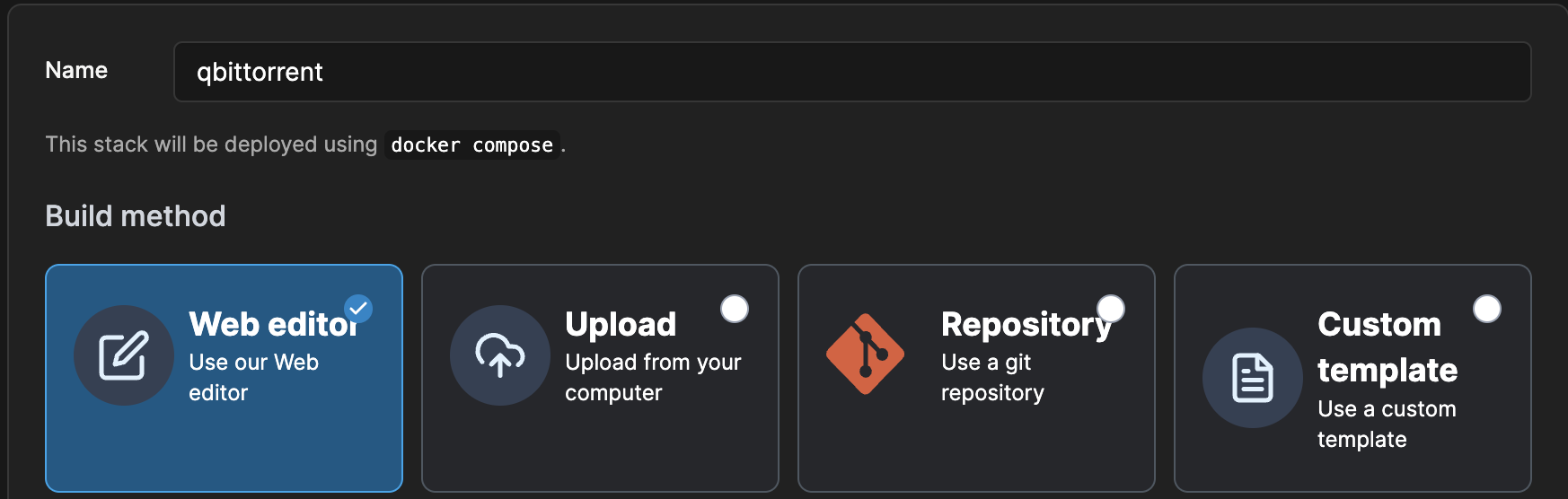1568x499 pixels.
Task: Click the Name field label
Action: pos(76,70)
